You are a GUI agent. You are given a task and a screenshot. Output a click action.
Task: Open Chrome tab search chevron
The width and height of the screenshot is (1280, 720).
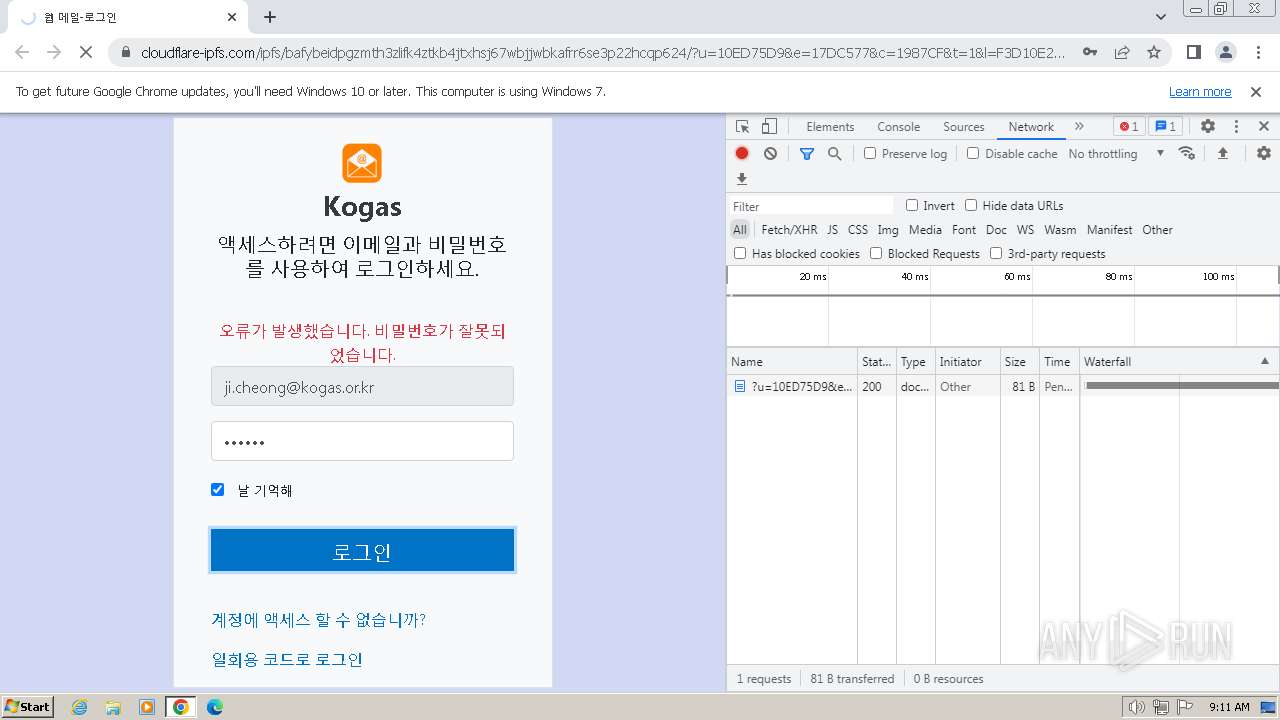pyautogui.click(x=1161, y=17)
